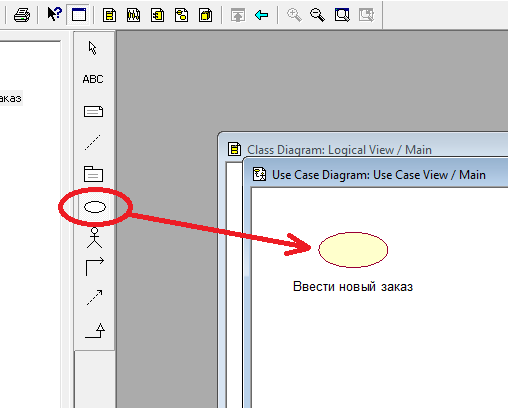The width and height of the screenshot is (508, 408).
Task: Click the label 'Ввести новый заказ'
Action: coord(353,287)
